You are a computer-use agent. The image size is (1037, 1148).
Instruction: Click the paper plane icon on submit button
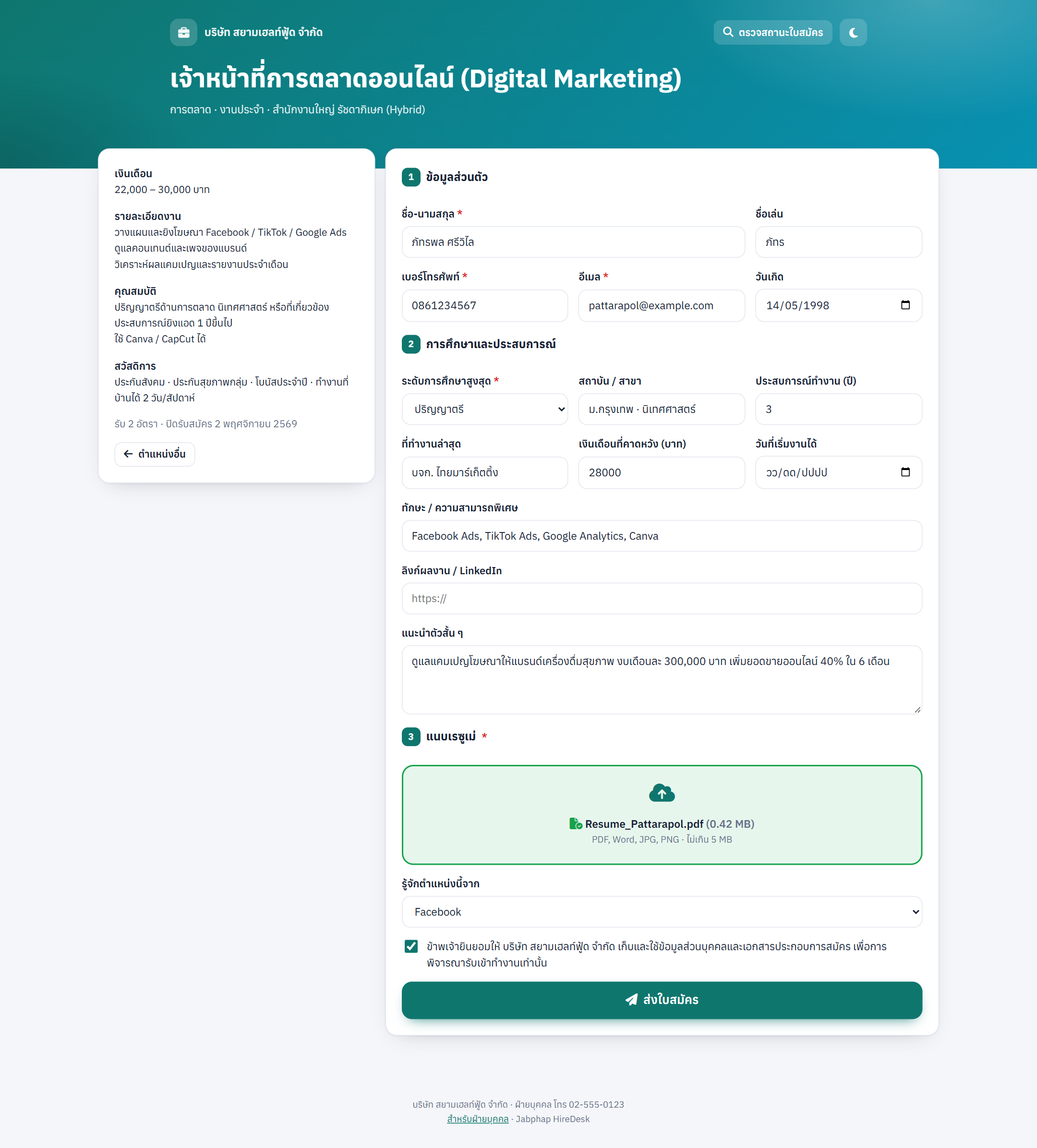point(631,1000)
